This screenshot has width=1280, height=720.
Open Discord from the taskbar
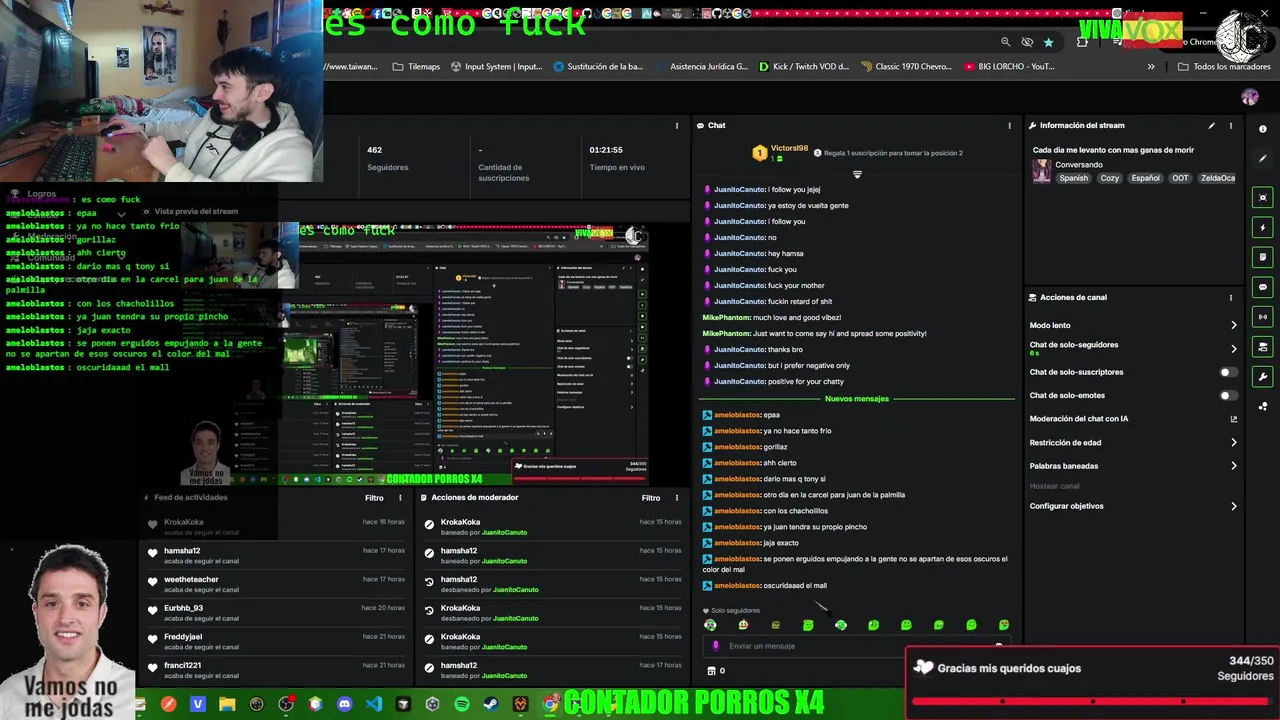tap(345, 704)
